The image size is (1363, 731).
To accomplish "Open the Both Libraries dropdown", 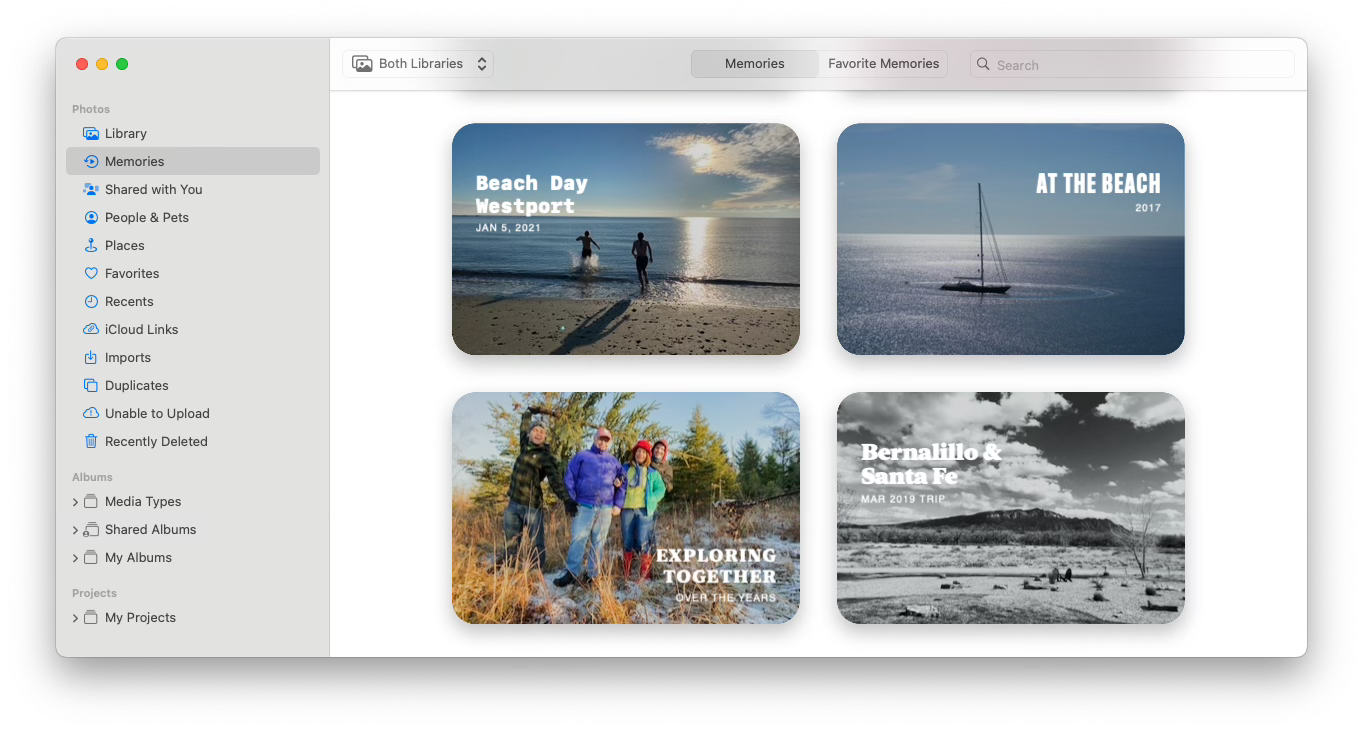I will coord(418,64).
